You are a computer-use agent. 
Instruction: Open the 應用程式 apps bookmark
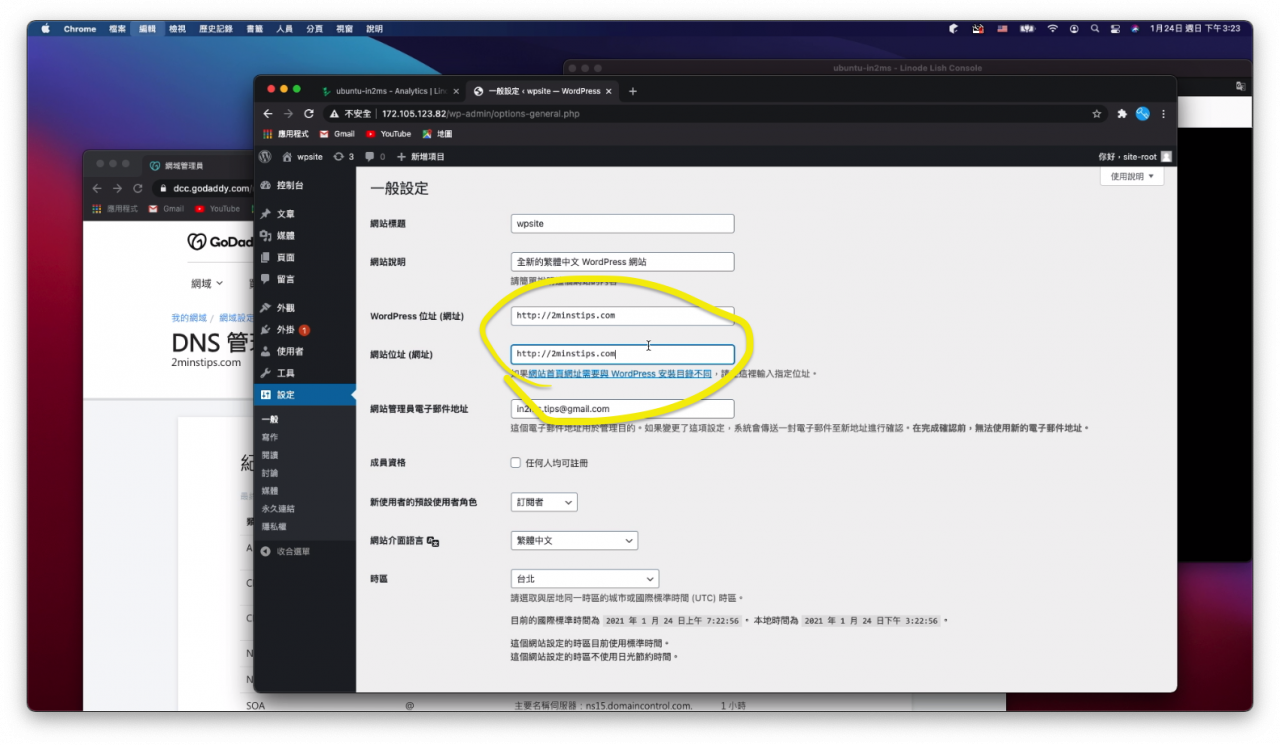[288, 134]
